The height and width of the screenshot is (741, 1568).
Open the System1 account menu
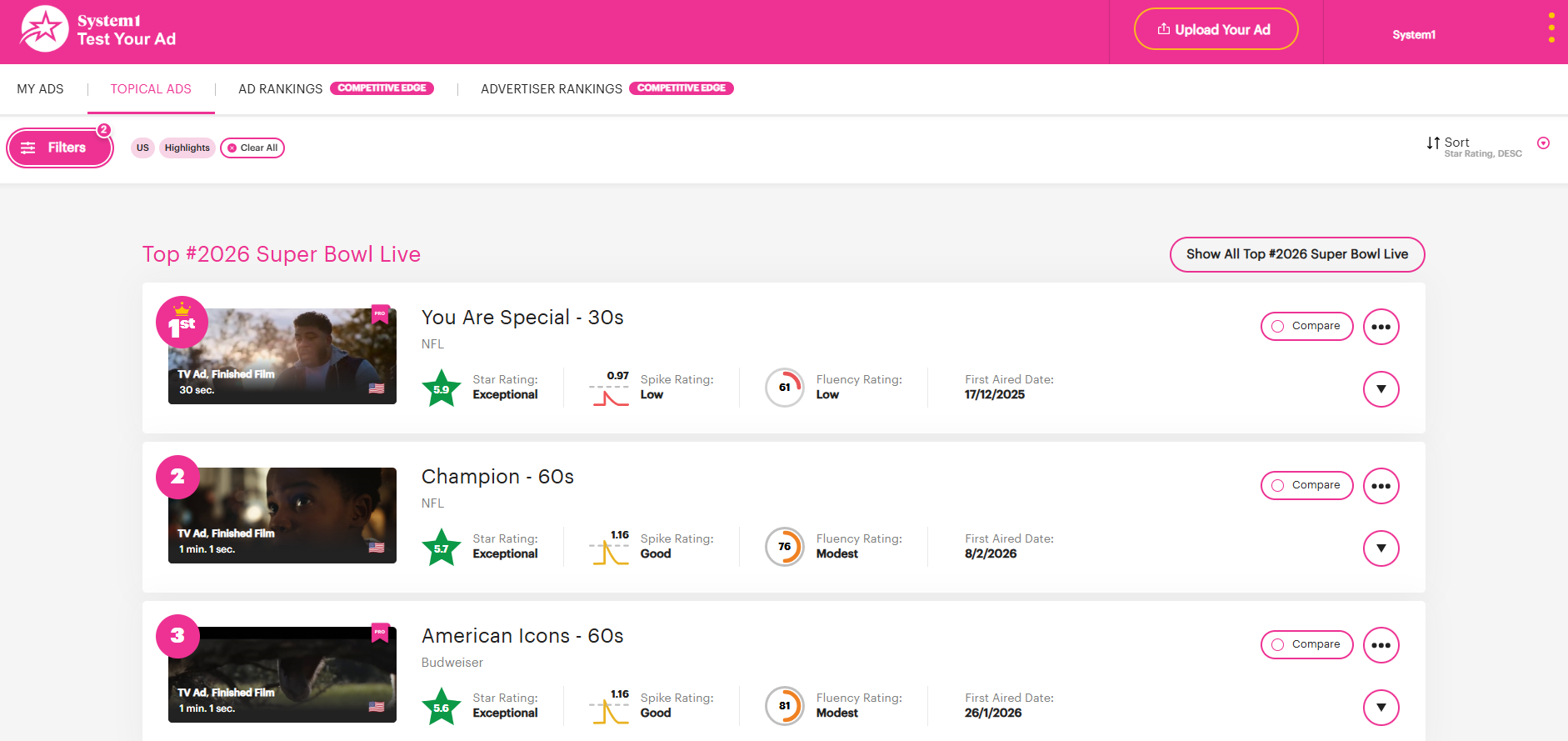tap(1414, 34)
